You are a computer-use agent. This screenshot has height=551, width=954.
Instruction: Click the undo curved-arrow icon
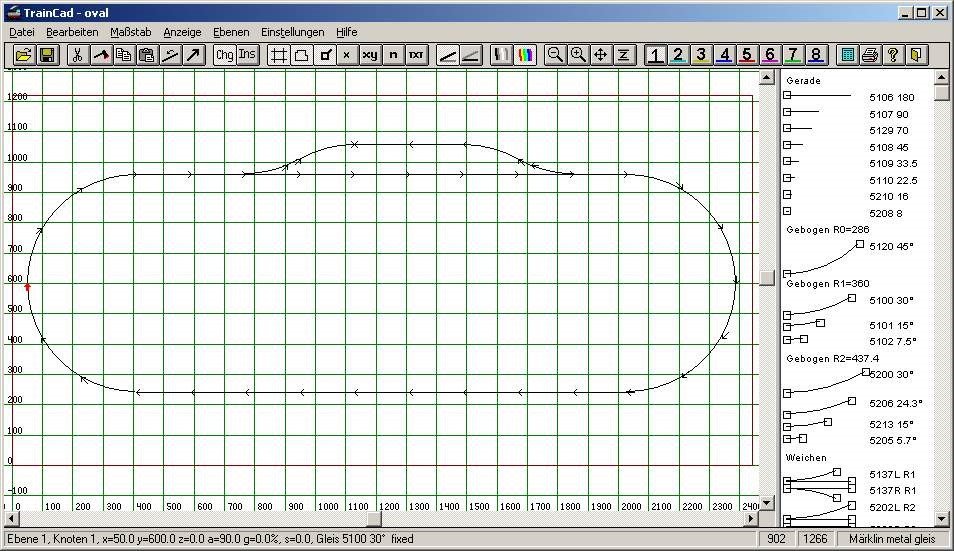click(170, 55)
